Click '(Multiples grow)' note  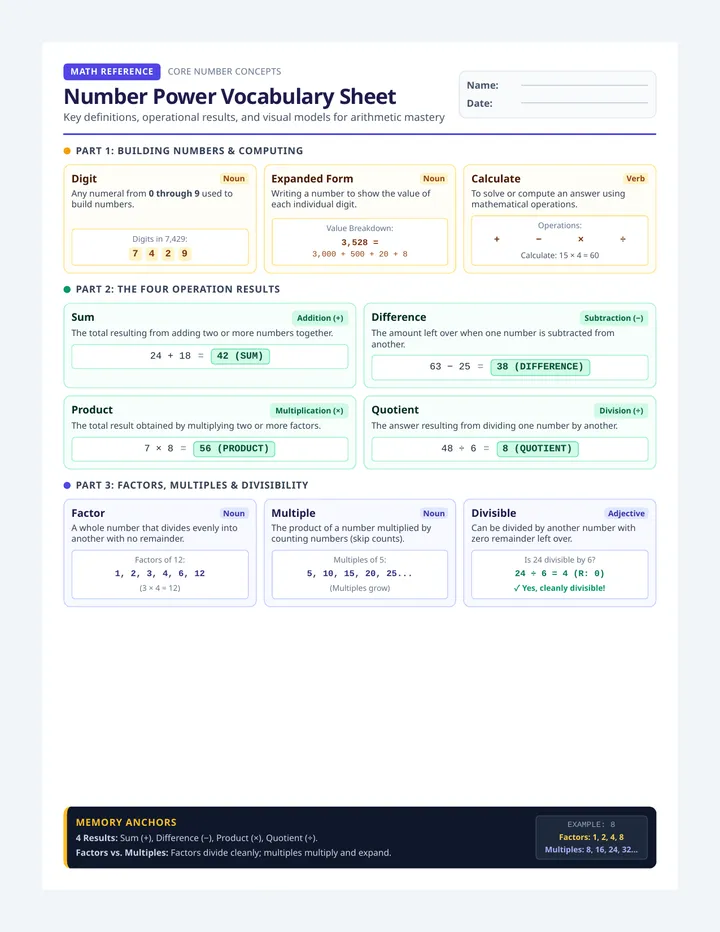coord(360,588)
